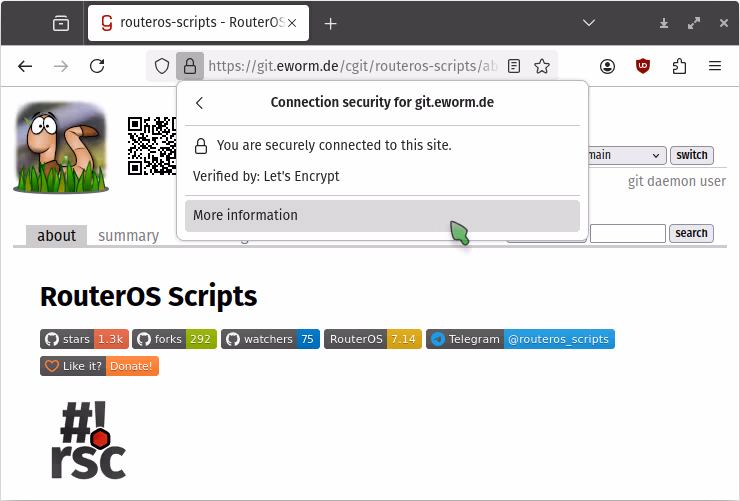Open the hamburger application menu

tap(715, 66)
